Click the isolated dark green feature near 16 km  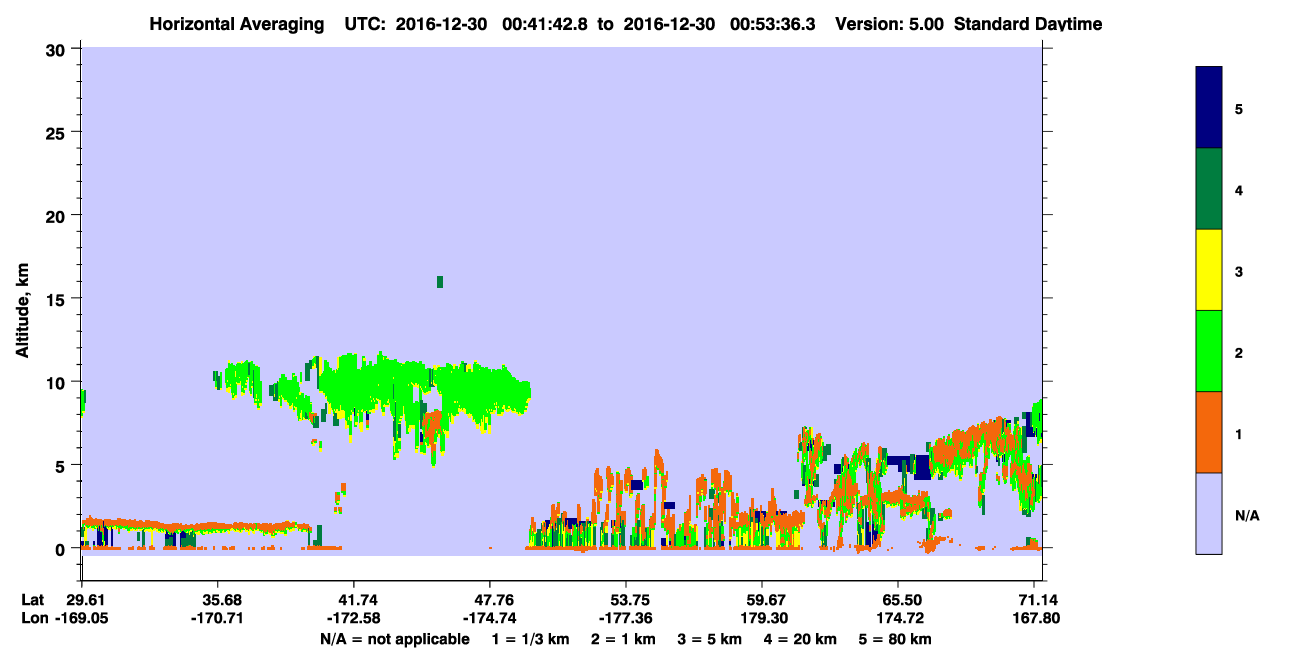tap(439, 282)
